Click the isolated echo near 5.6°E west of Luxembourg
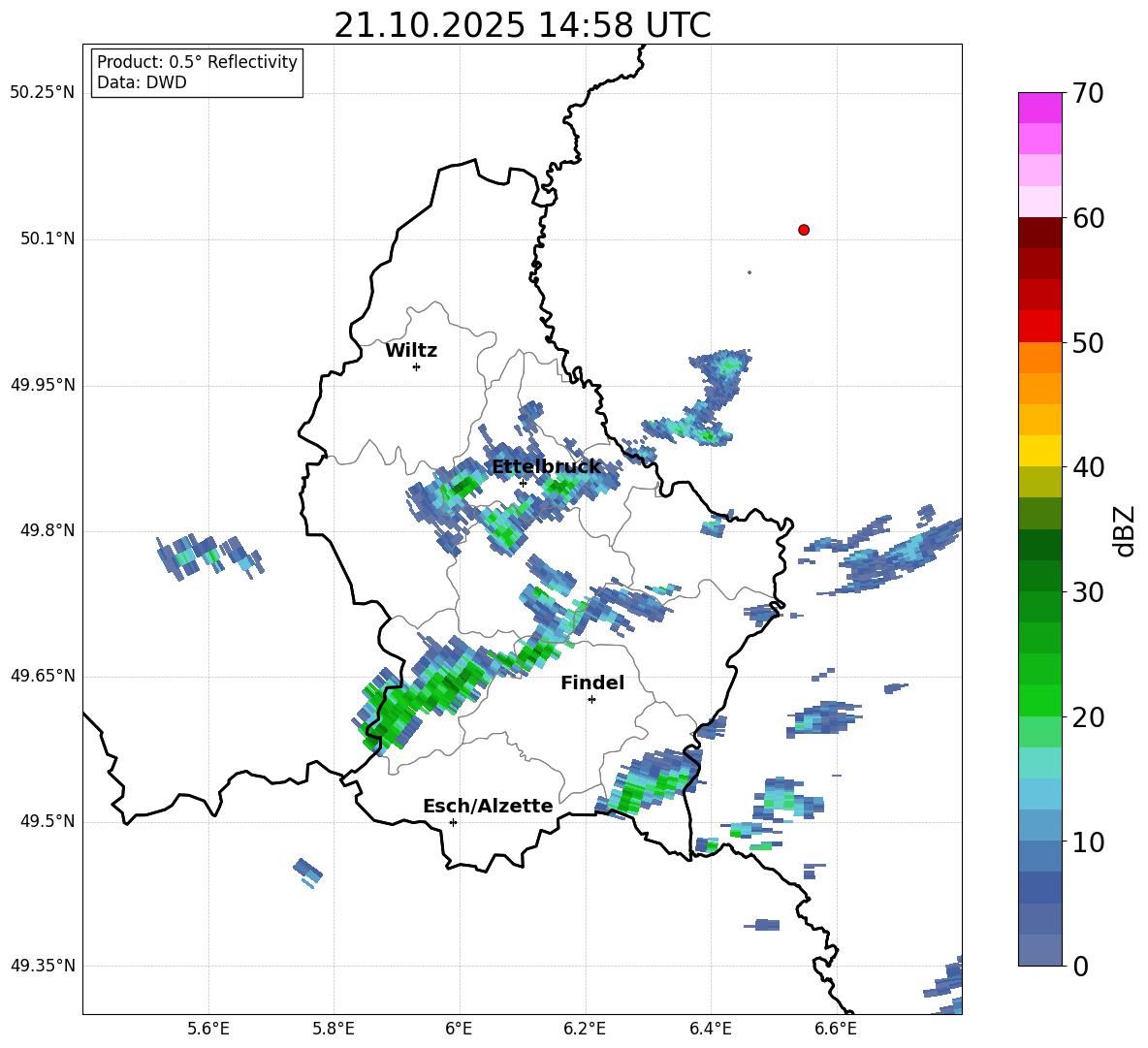 208,556
